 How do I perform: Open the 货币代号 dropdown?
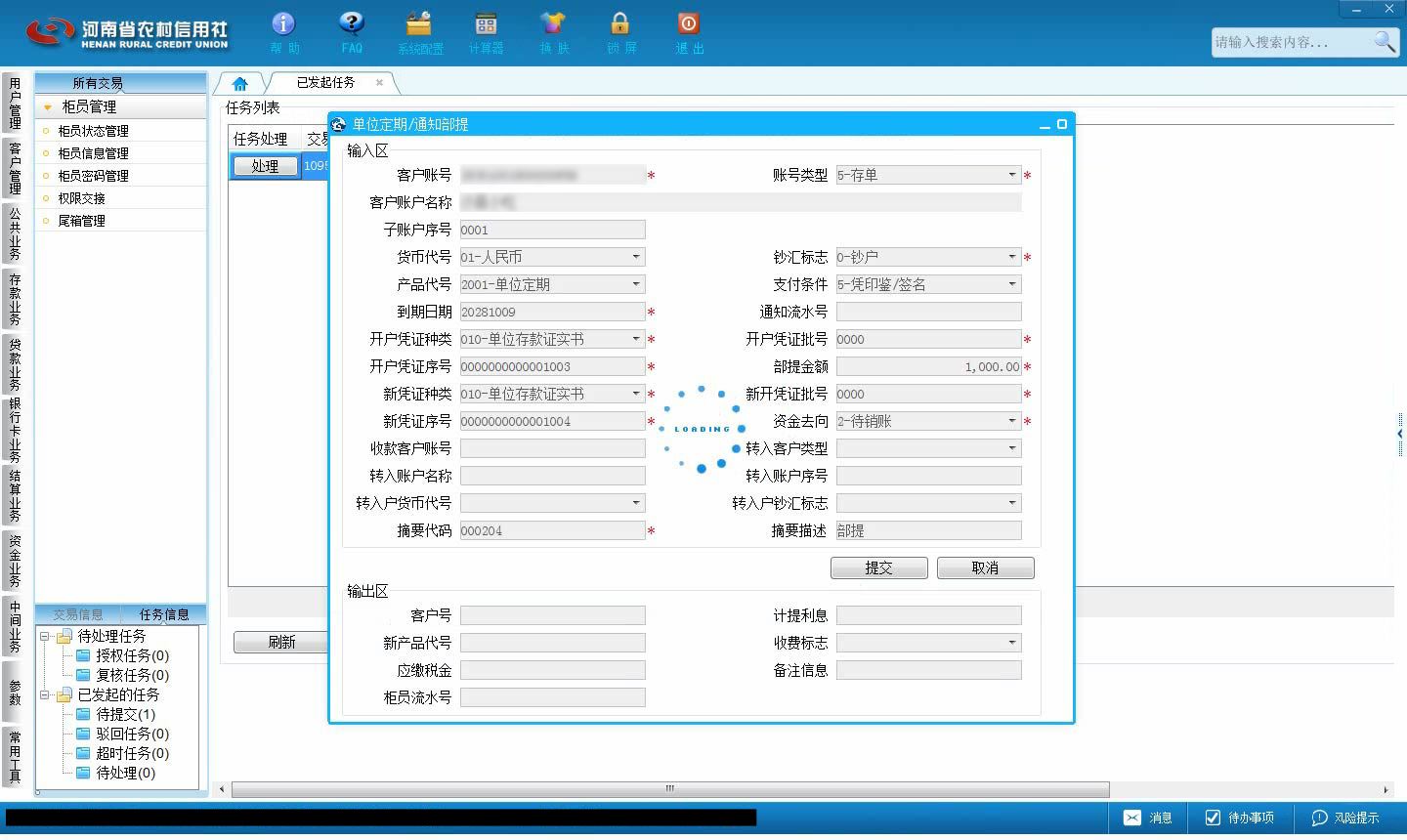(x=636, y=257)
